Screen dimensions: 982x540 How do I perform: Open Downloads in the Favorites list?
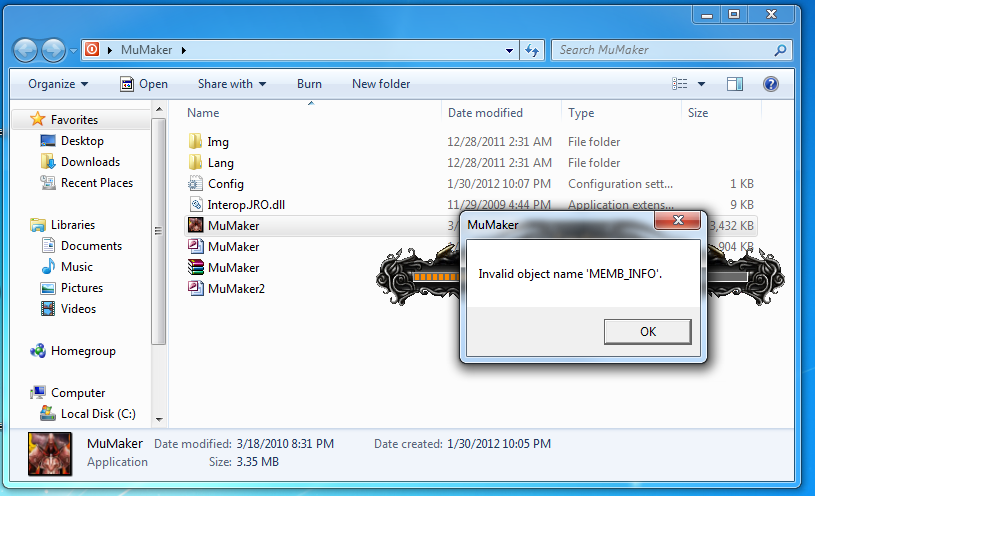coord(90,162)
